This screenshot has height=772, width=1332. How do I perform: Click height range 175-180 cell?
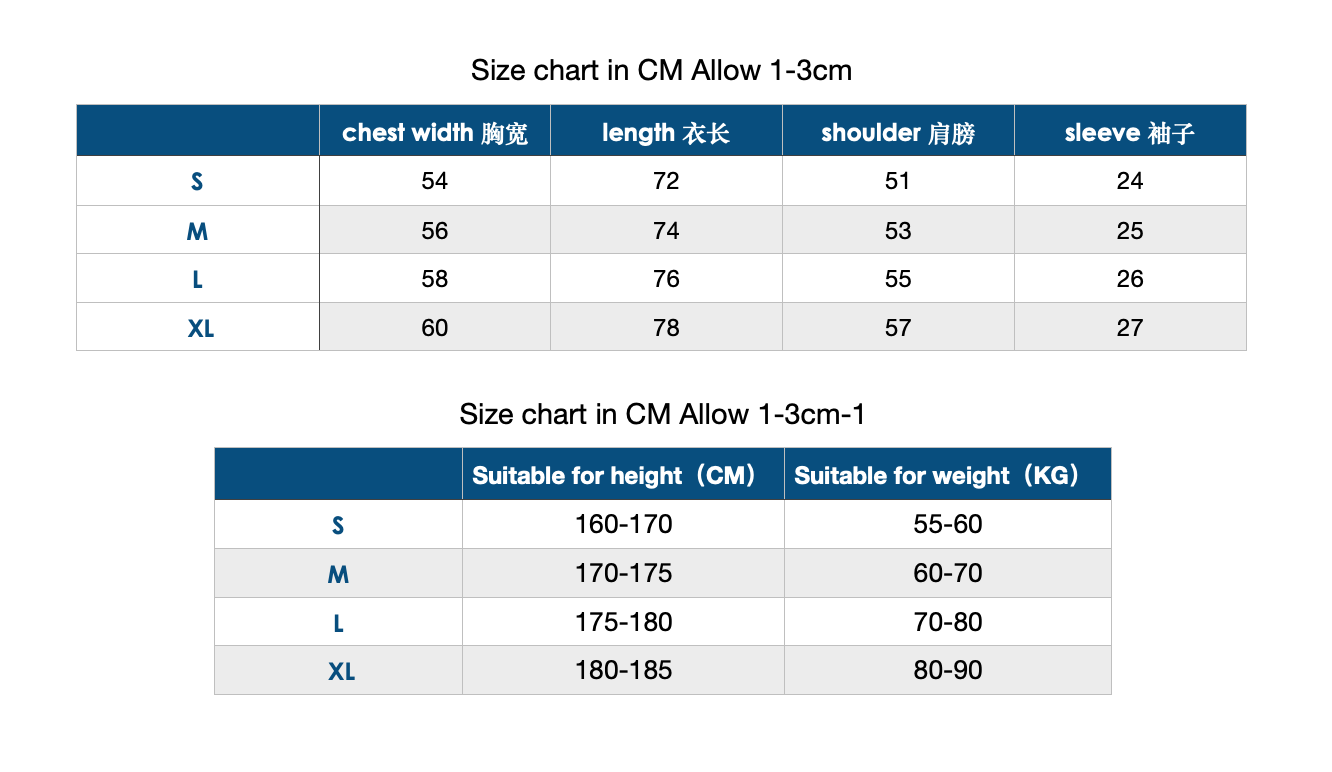pos(623,622)
